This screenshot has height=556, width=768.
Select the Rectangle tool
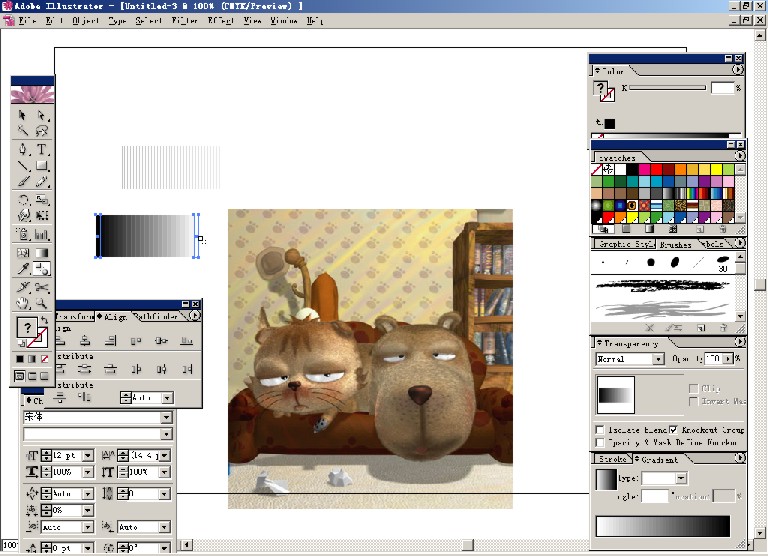(x=42, y=165)
